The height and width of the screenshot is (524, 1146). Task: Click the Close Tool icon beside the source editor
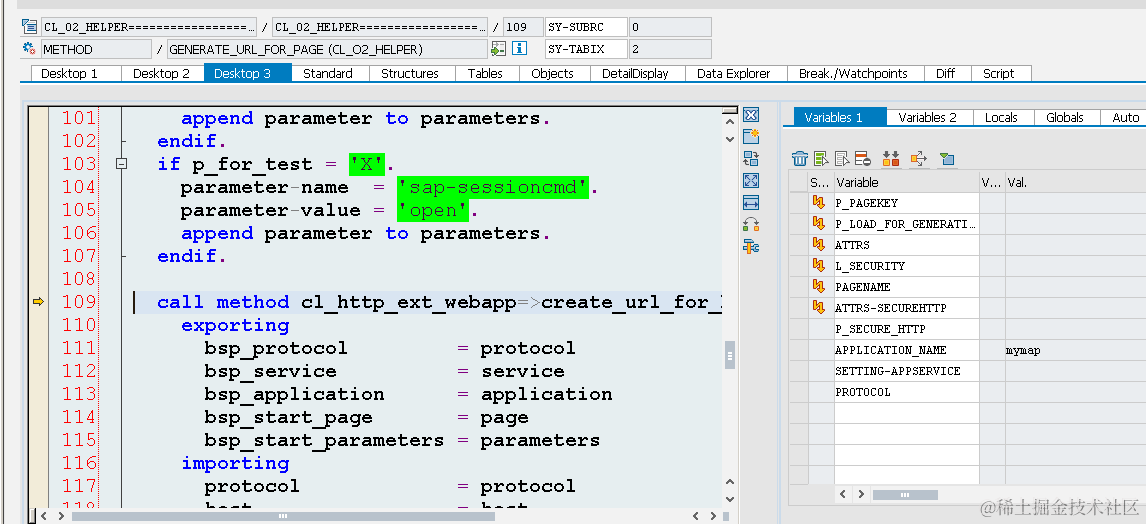[751, 115]
